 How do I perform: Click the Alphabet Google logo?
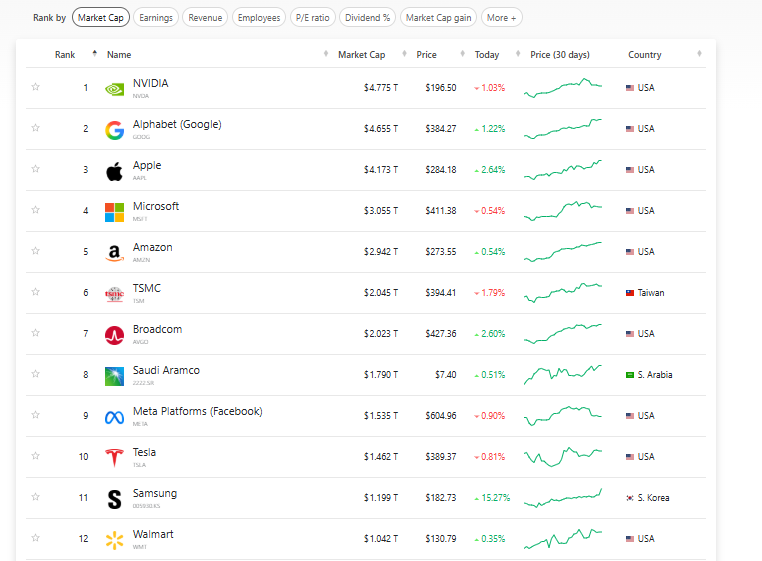[115, 130]
